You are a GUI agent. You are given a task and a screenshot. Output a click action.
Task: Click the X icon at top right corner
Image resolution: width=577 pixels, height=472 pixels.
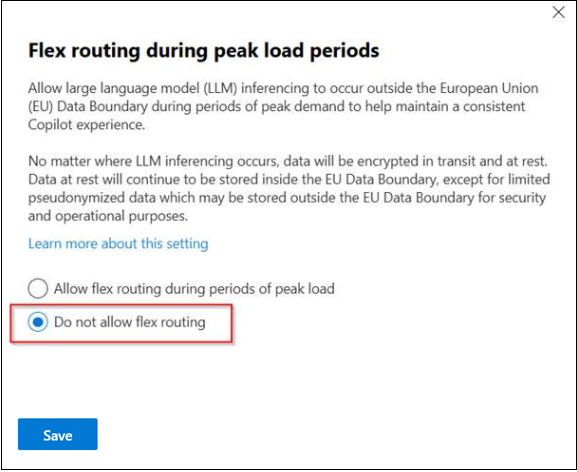coord(558,12)
